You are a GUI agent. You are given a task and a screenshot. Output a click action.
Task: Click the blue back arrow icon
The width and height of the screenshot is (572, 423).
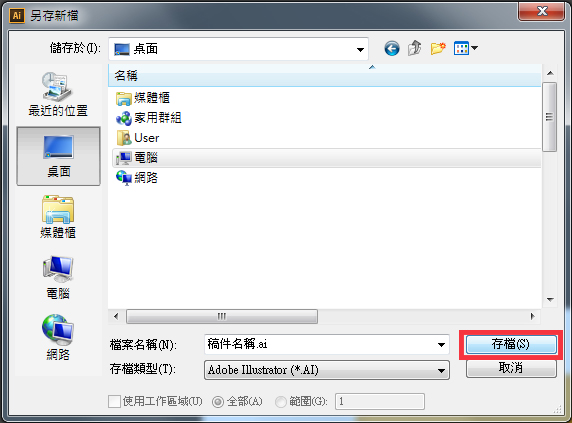pyautogui.click(x=392, y=48)
